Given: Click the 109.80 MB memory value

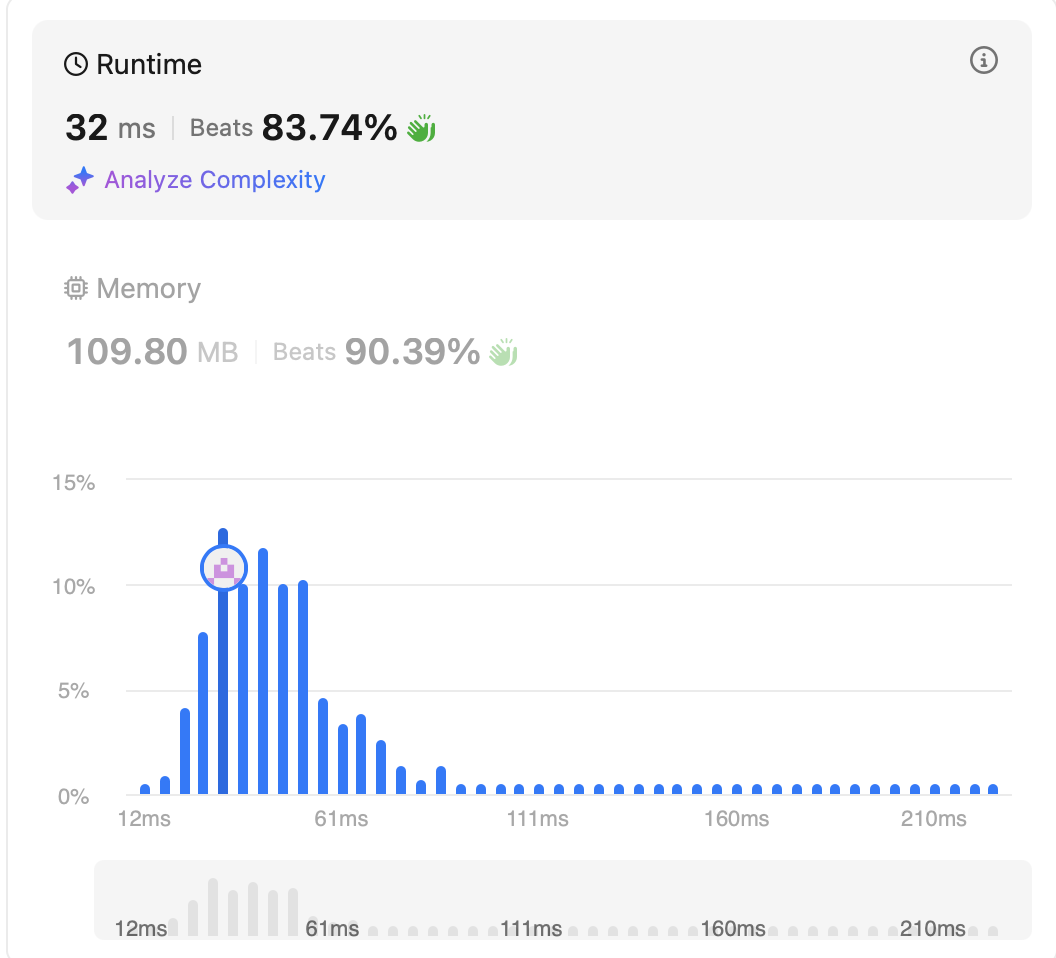Looking at the screenshot, I should (152, 352).
